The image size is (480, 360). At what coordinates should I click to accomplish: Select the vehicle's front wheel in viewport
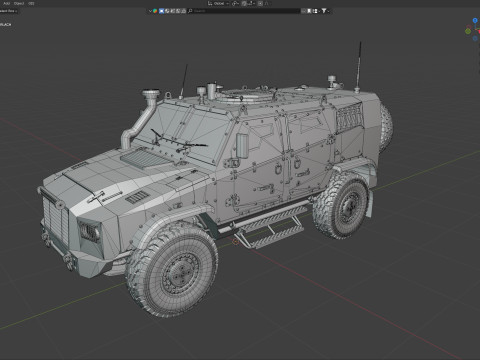172,269
